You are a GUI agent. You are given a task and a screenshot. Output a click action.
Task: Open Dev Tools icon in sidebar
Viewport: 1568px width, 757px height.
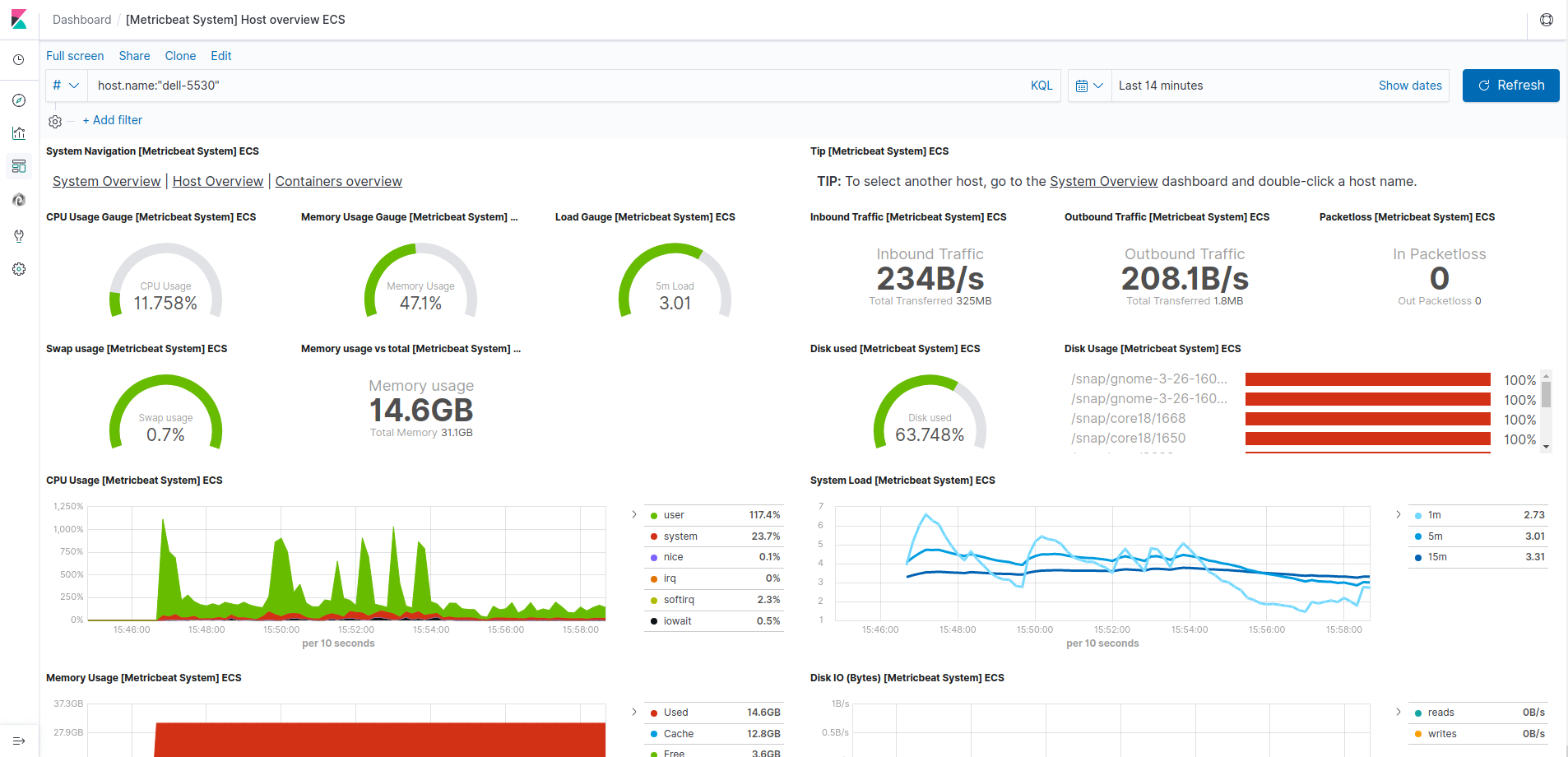[x=19, y=236]
